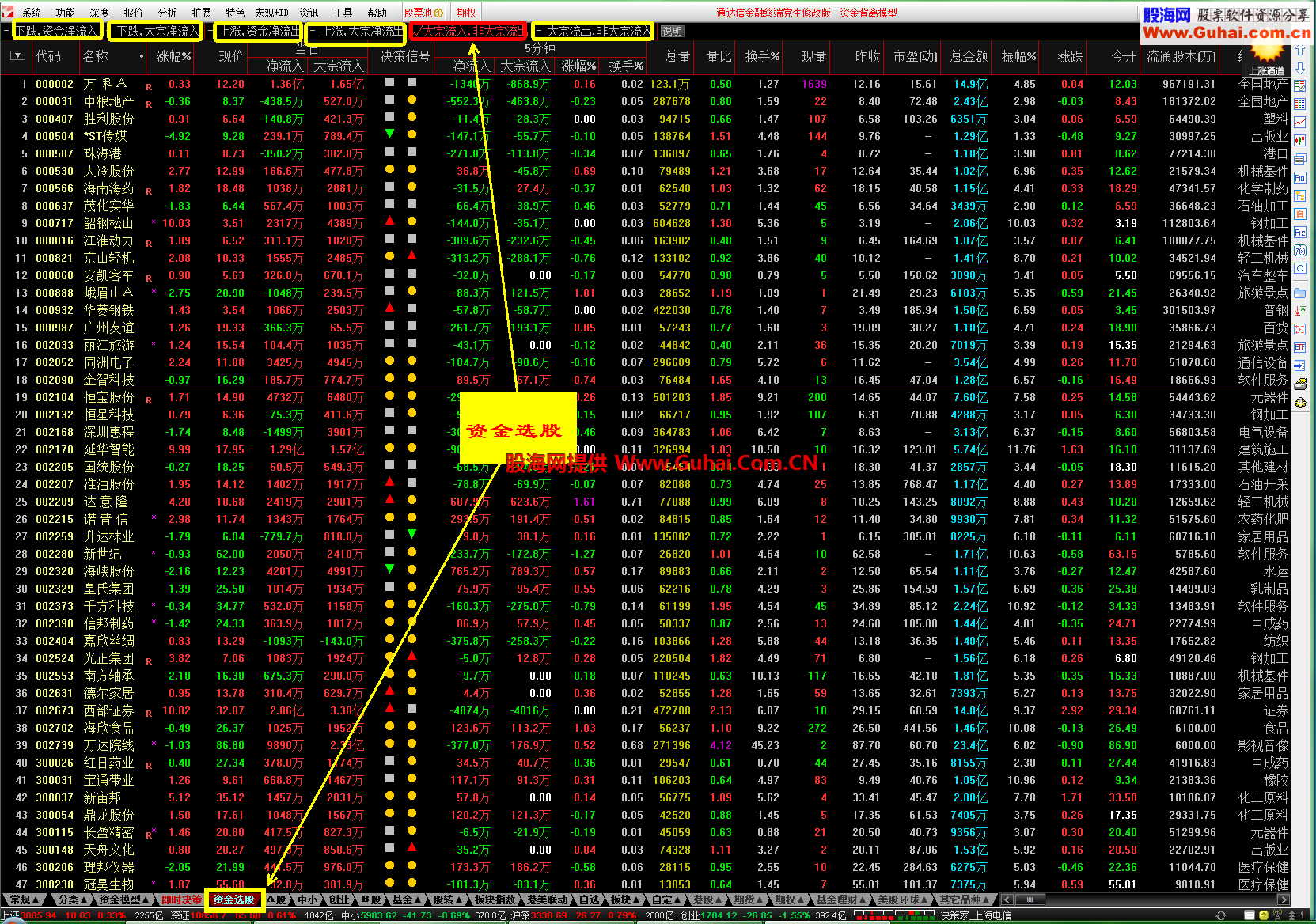Open the ETF icon in sidebar
This screenshot has width=1316, height=924.
(1300, 347)
